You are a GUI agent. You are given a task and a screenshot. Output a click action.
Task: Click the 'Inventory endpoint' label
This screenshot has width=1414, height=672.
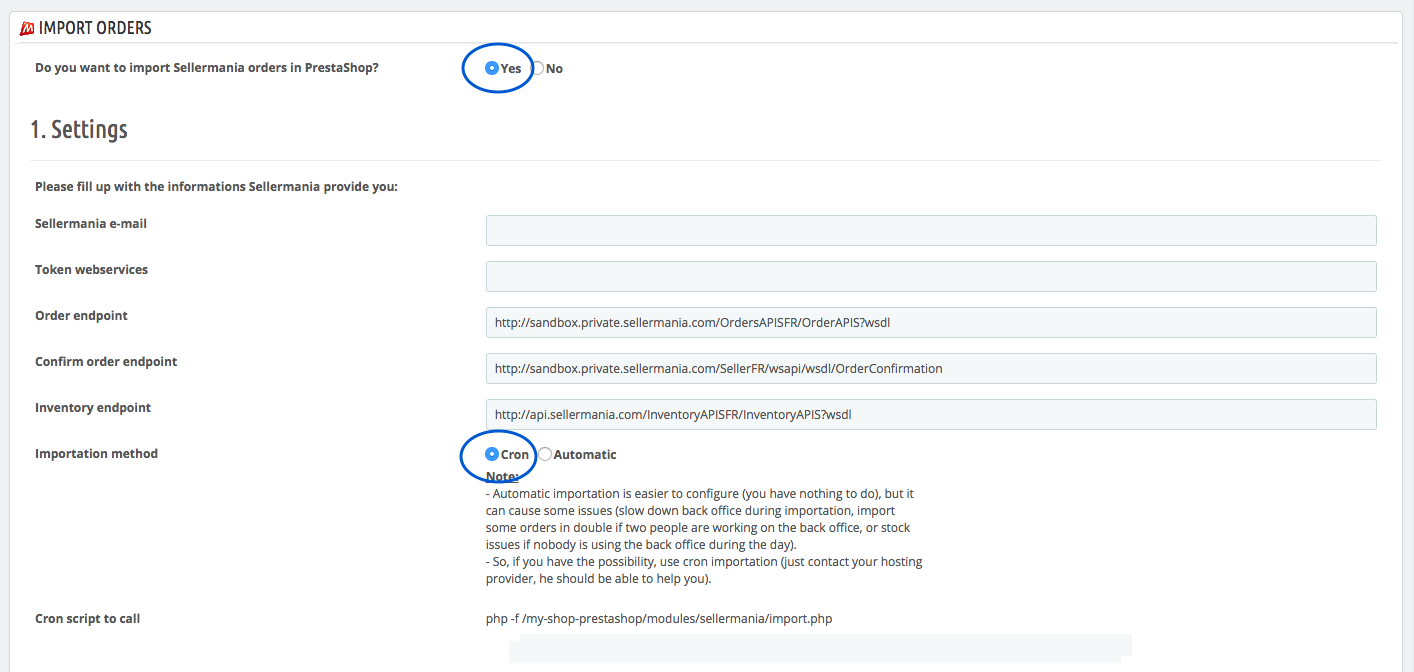(x=93, y=407)
